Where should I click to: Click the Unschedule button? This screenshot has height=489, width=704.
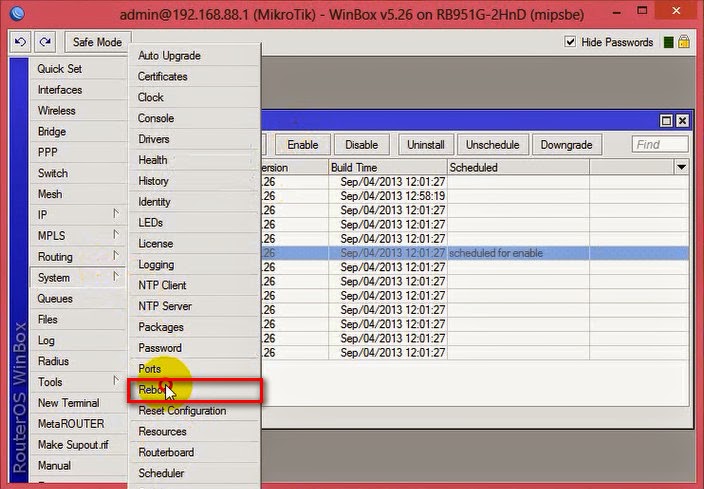point(493,145)
